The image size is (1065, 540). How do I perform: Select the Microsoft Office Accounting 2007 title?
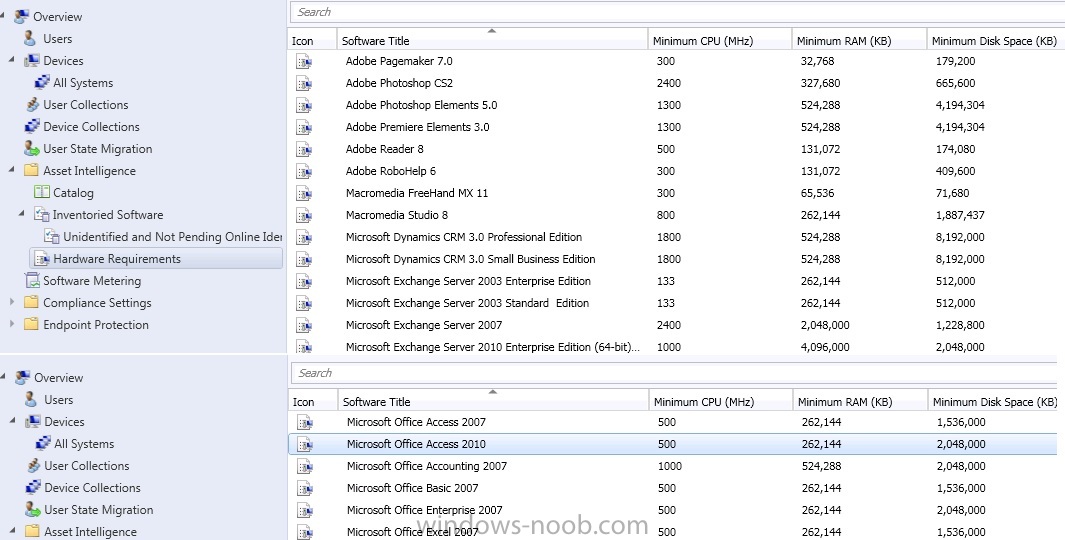pos(427,466)
